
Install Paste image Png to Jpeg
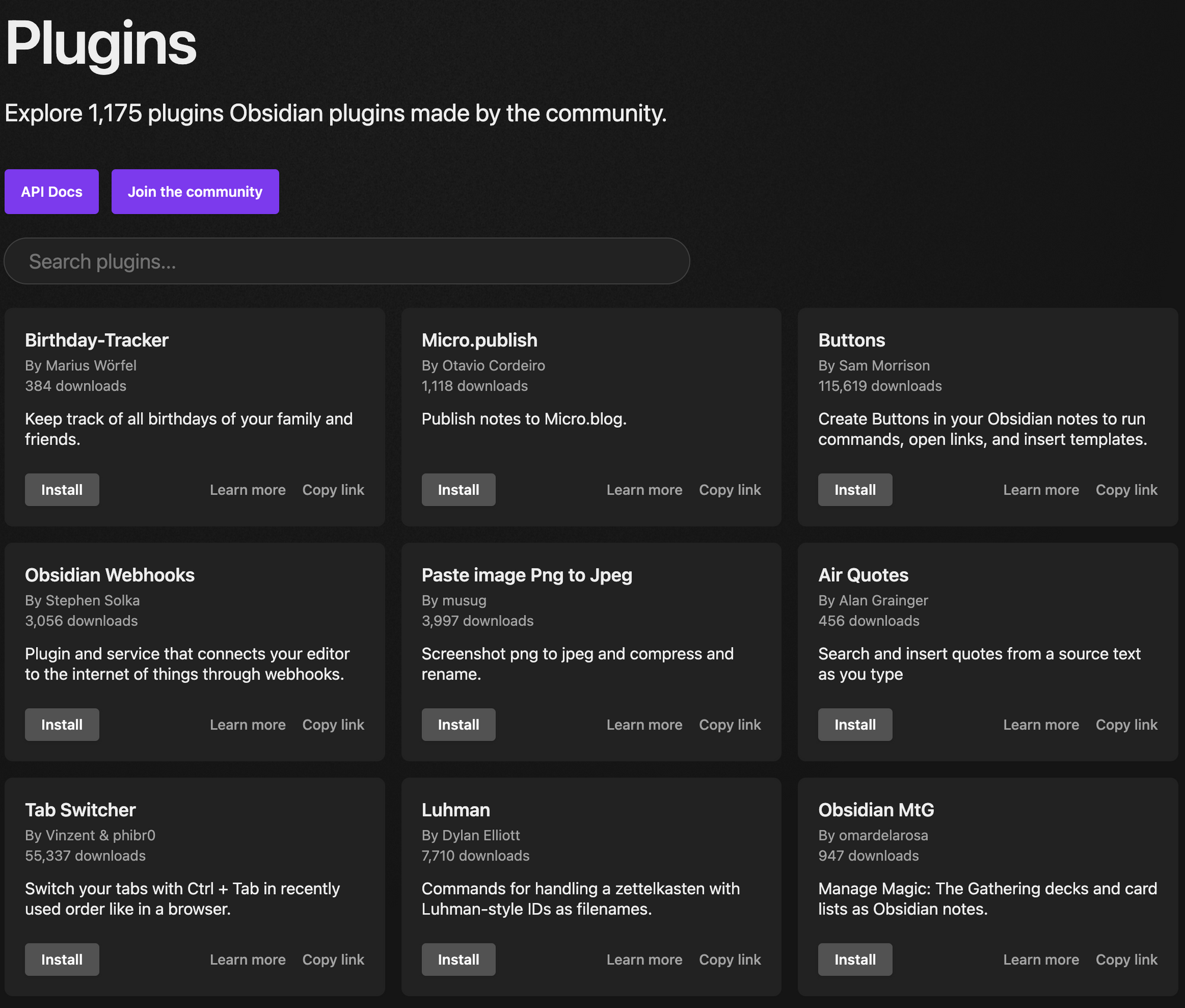tap(459, 725)
